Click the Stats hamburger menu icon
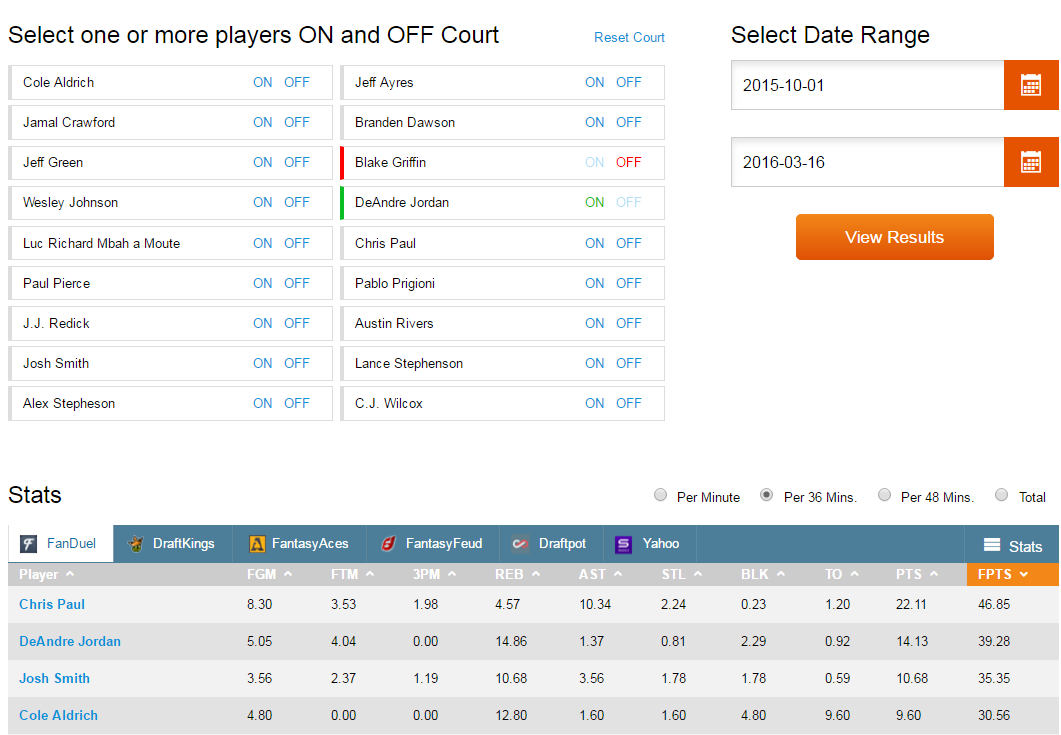 tap(992, 545)
